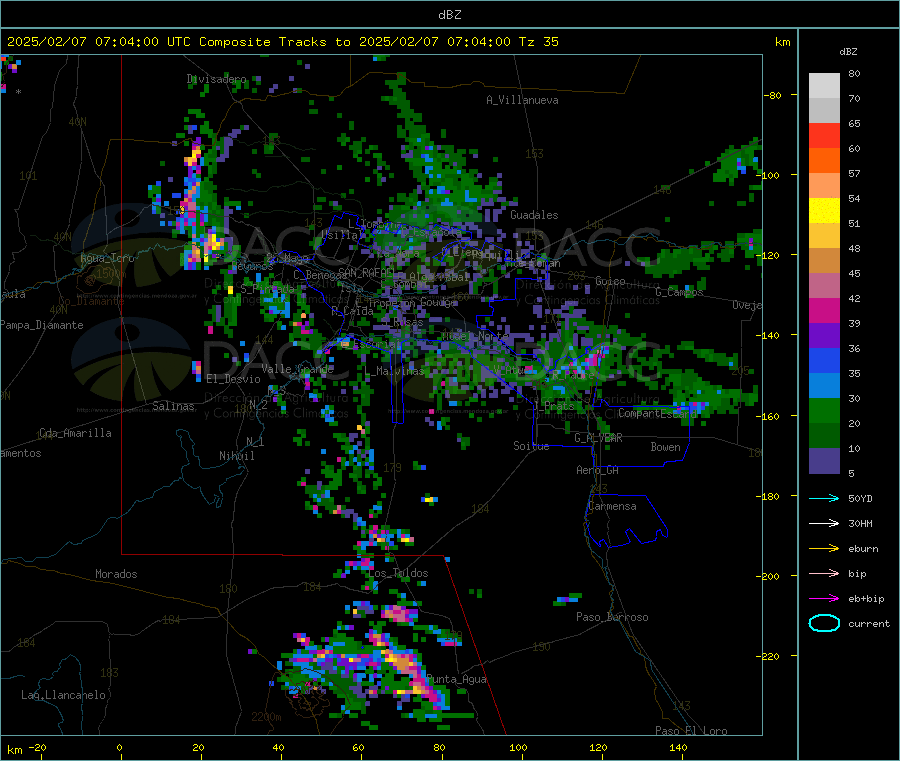Click the -220 tick on right axis
900x761 pixels.
[x=771, y=657]
